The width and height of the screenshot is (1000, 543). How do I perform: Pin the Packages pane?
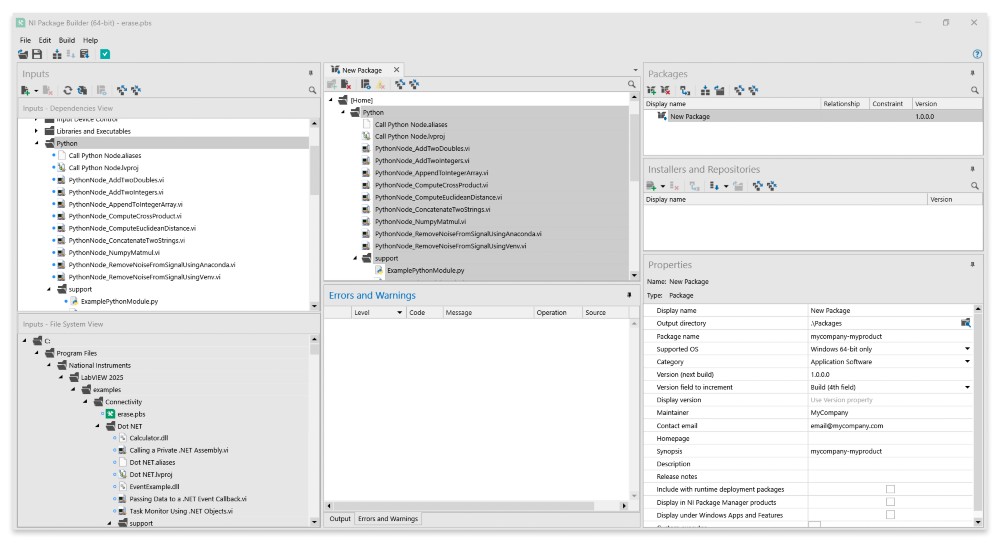tap(973, 73)
